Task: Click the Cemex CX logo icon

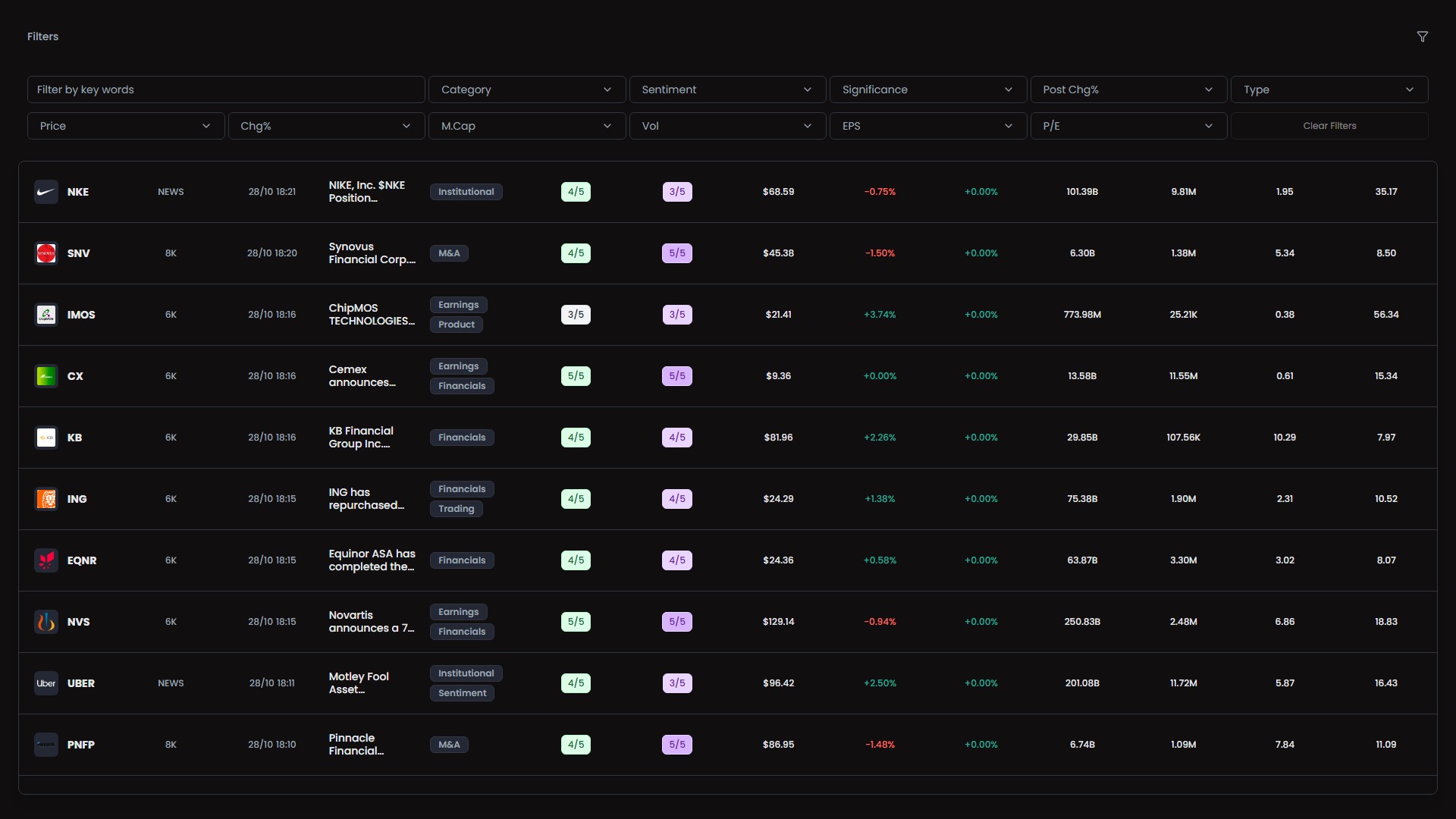Action: (x=46, y=376)
